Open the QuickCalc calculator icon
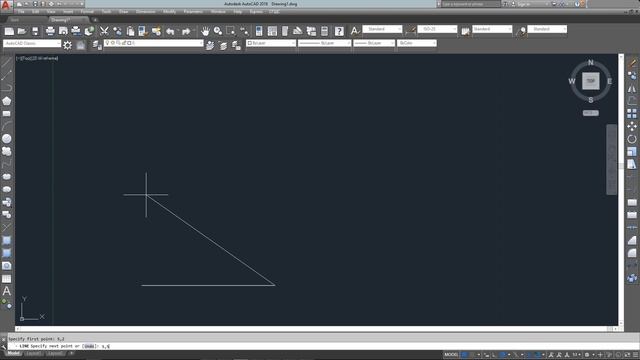Screen dimensions: 640x360 point(324,31)
